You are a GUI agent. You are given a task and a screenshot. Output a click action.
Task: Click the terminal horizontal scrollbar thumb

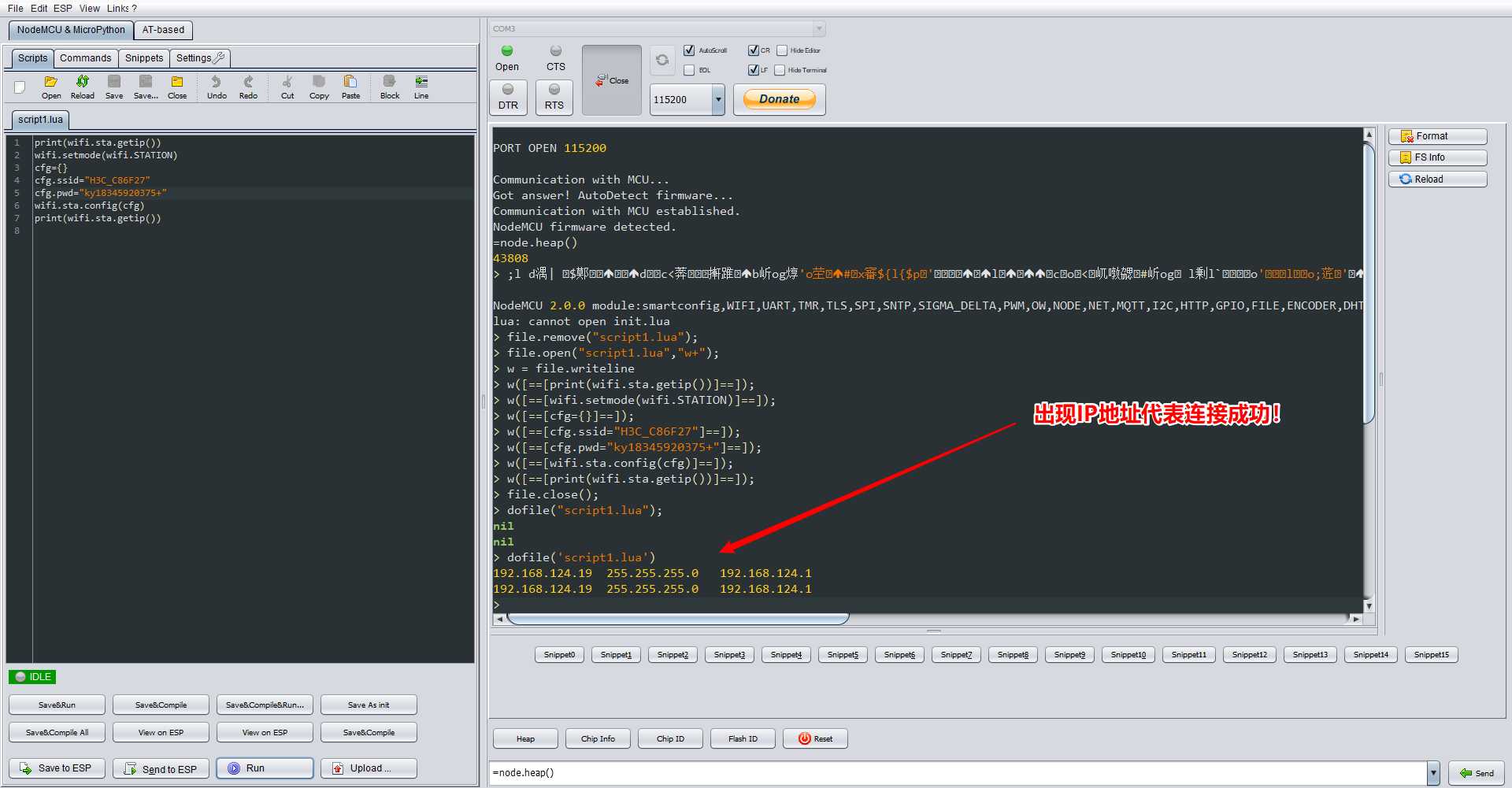point(678,620)
